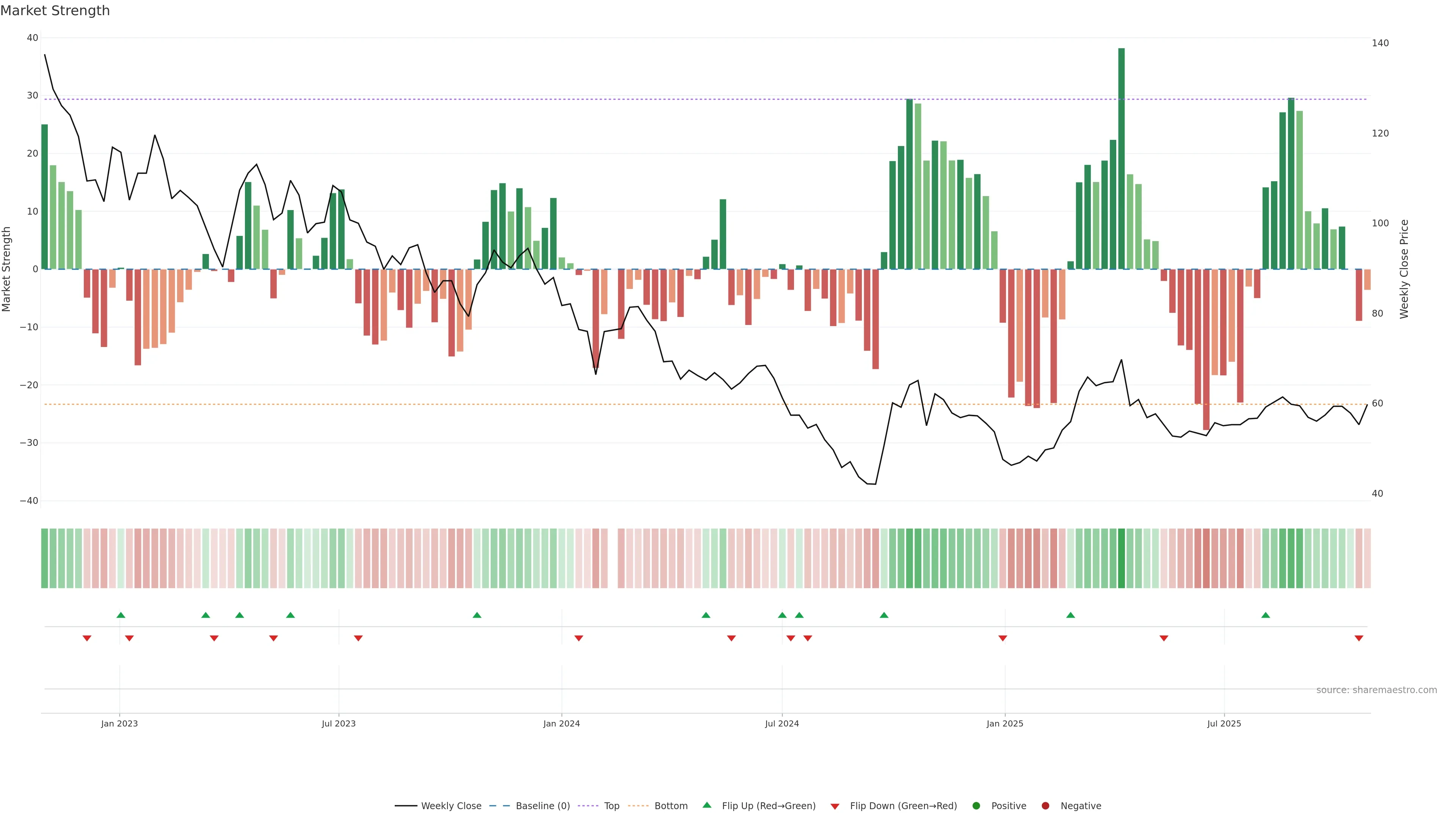Click the Negative red circle legend icon
Image resolution: width=1456 pixels, height=819 pixels.
coord(1045,806)
